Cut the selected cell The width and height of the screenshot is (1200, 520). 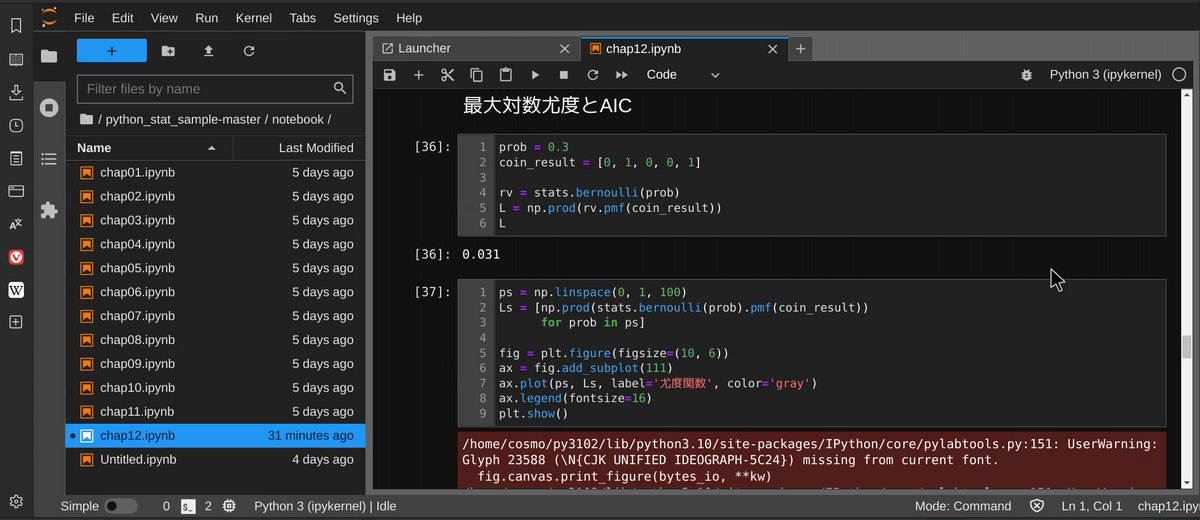pos(448,75)
